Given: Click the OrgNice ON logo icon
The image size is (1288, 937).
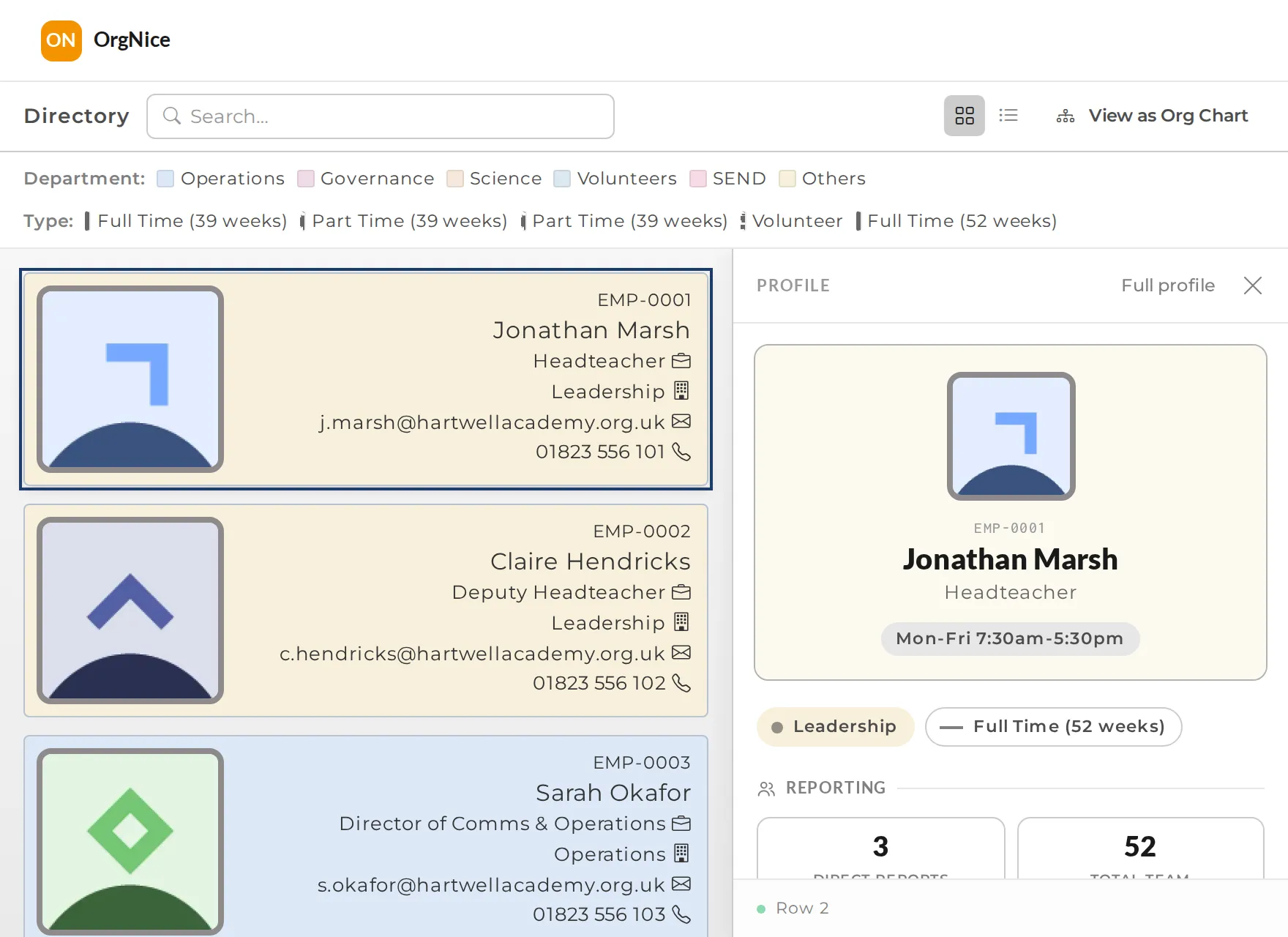Looking at the screenshot, I should pos(61,40).
